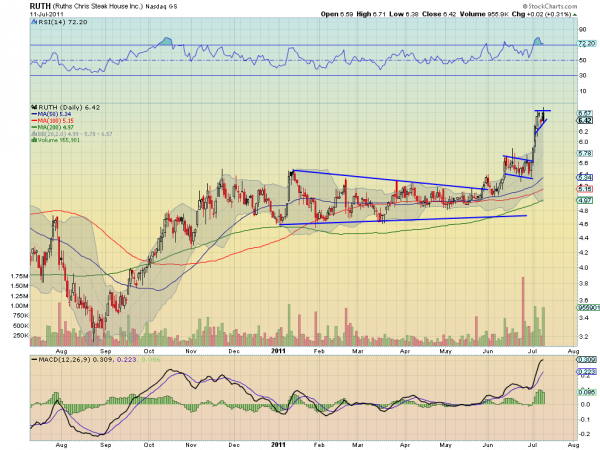The width and height of the screenshot is (600, 450).
Task: Click the MACD(12,26,9) panel label
Action: tap(62, 360)
